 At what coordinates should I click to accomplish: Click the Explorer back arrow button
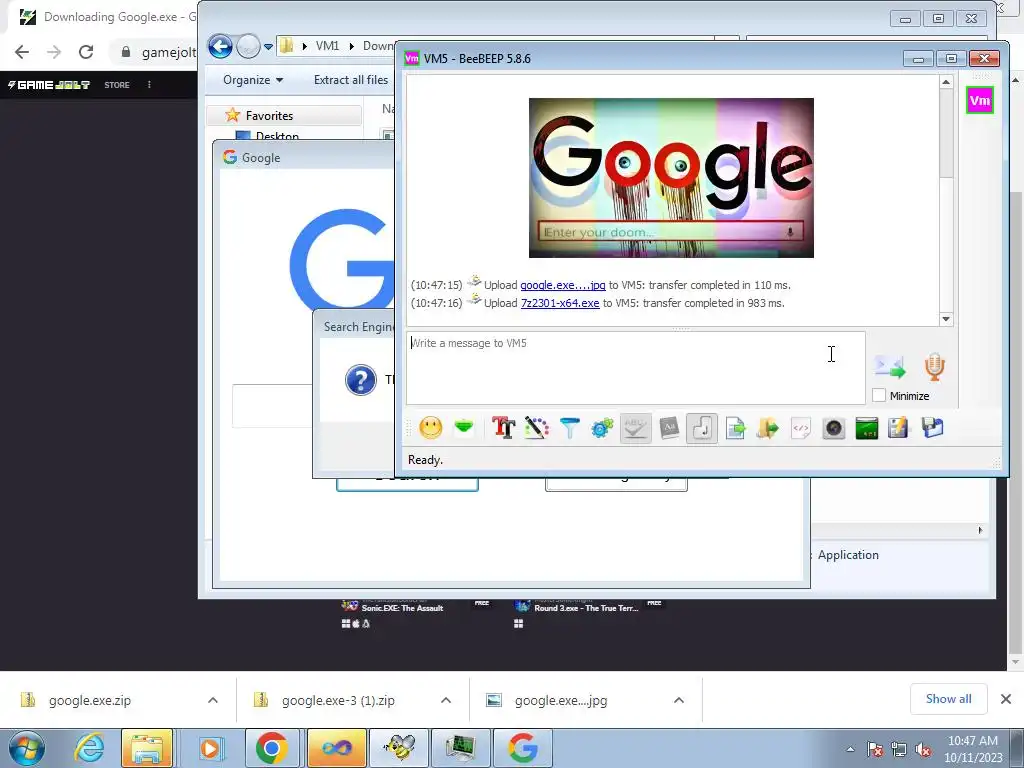220,46
